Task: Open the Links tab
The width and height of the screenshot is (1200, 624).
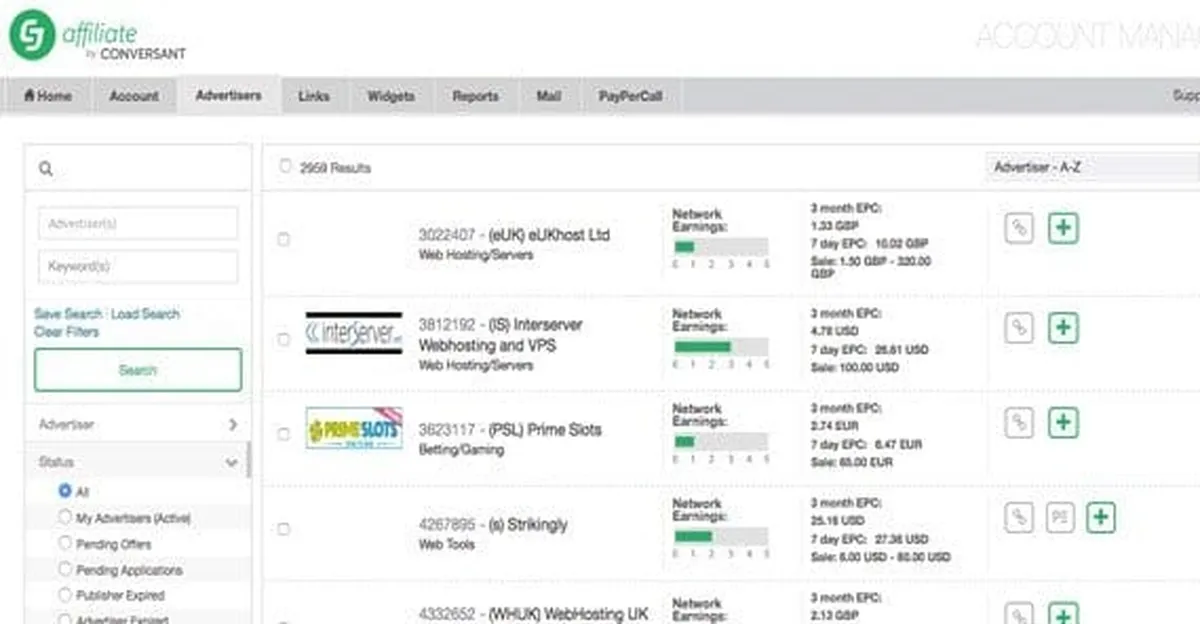Action: pos(314,96)
